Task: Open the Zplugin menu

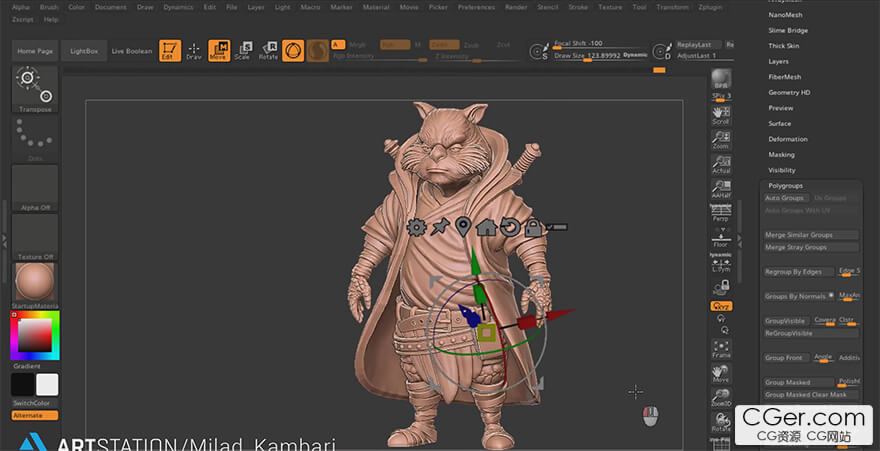Action: pyautogui.click(x=710, y=7)
